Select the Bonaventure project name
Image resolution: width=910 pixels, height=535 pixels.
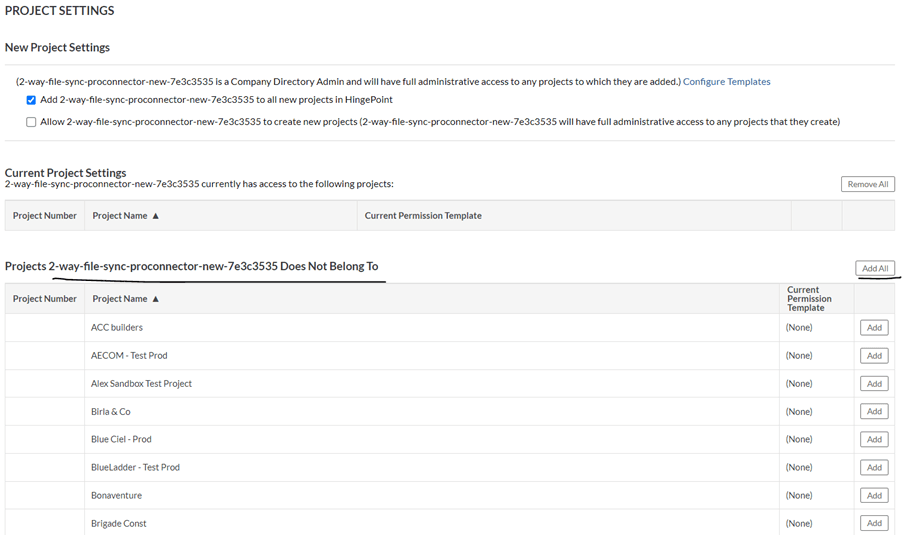coord(116,496)
